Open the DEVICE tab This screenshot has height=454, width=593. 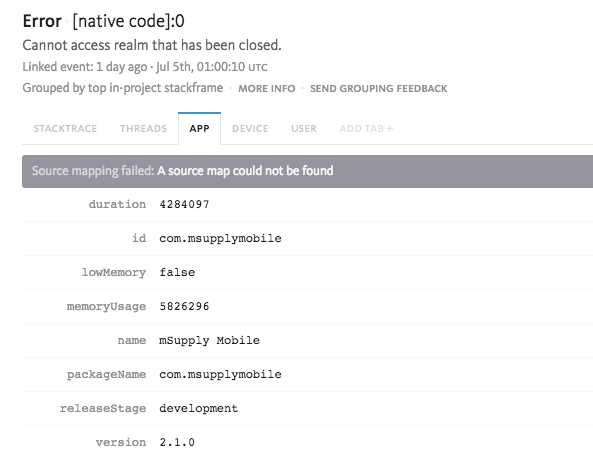(250, 129)
